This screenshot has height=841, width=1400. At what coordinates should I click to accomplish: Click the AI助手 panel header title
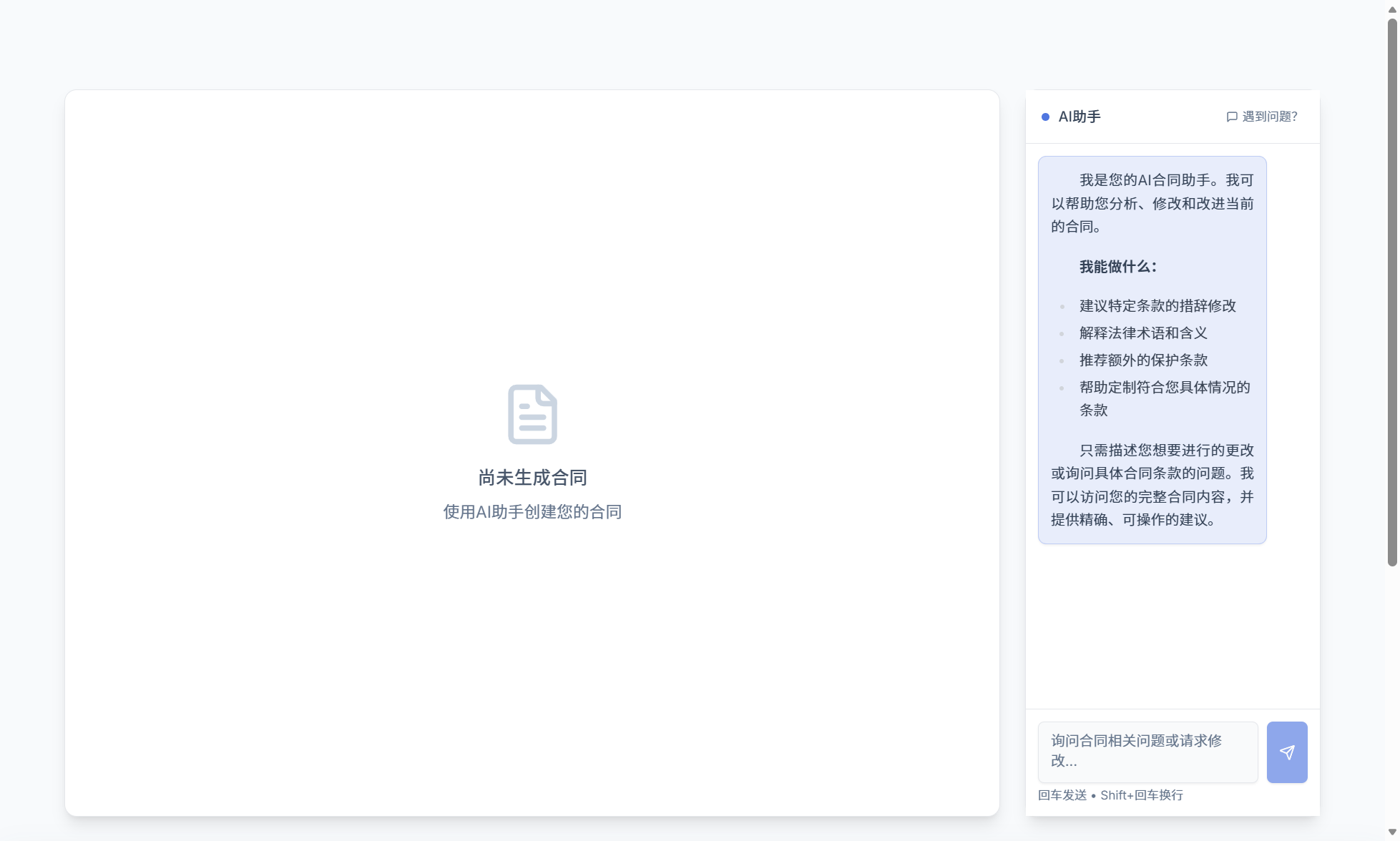click(1080, 117)
